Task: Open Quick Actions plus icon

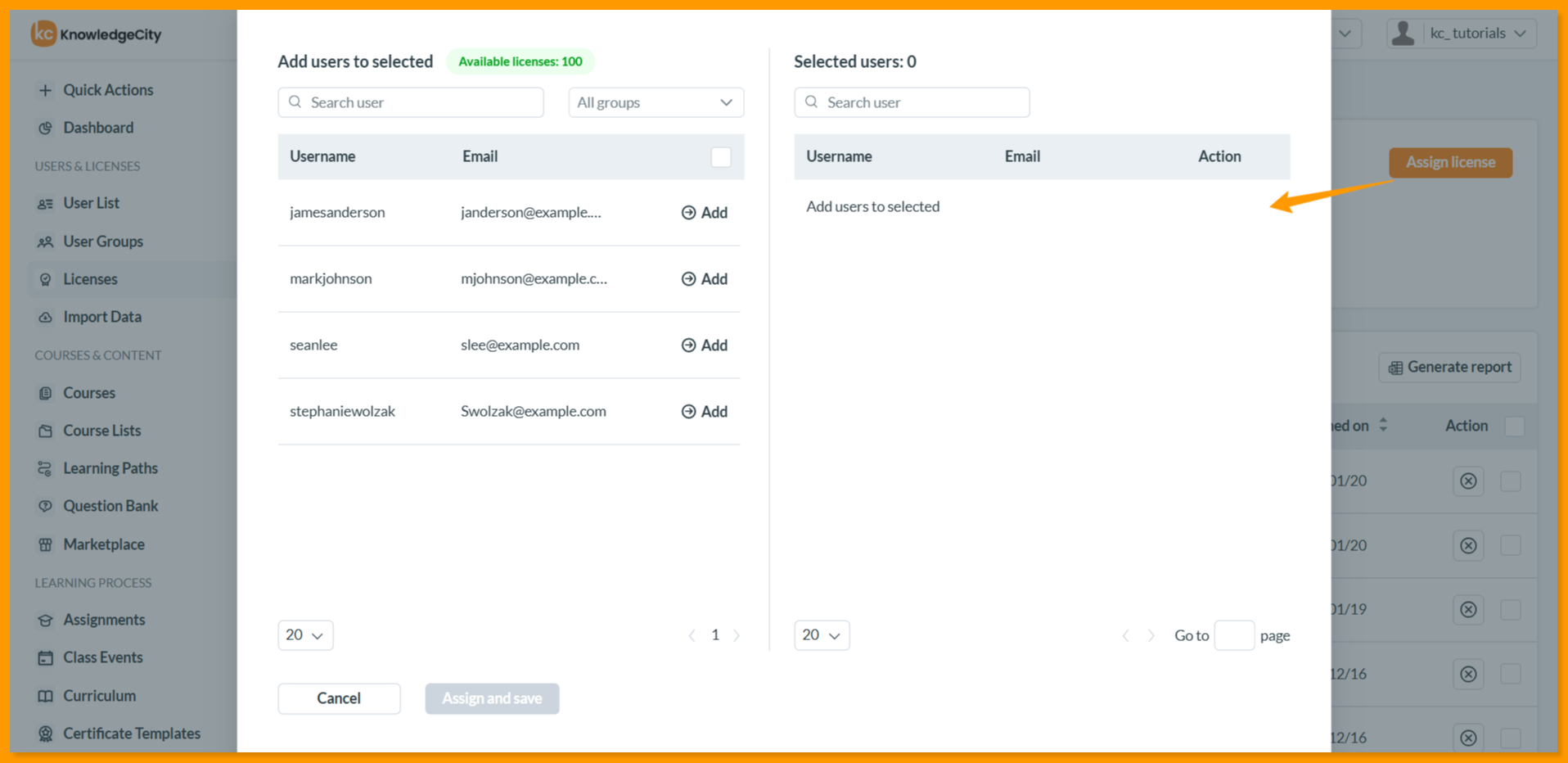Action: [x=45, y=90]
